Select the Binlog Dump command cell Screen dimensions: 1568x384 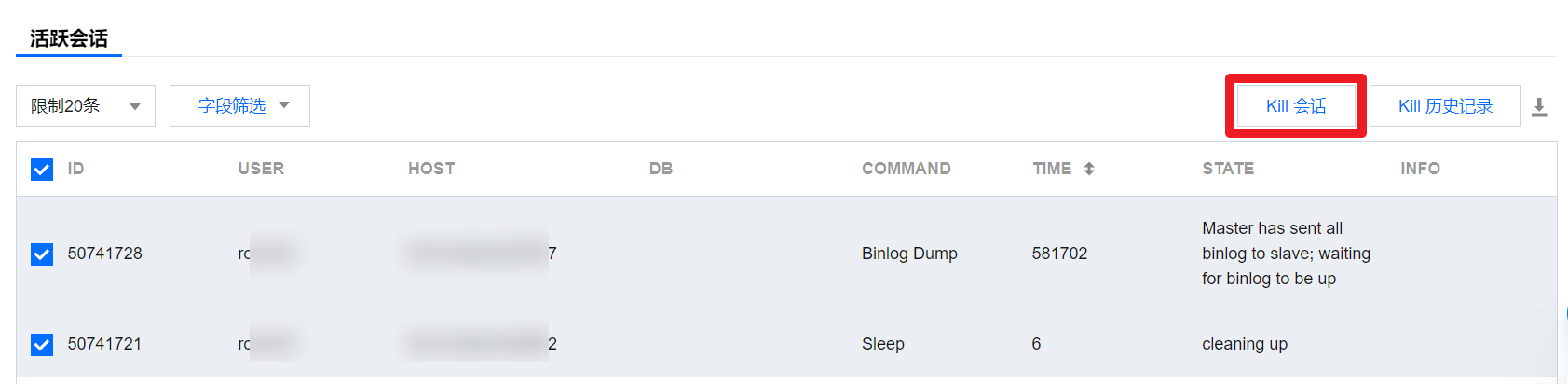[x=909, y=254]
